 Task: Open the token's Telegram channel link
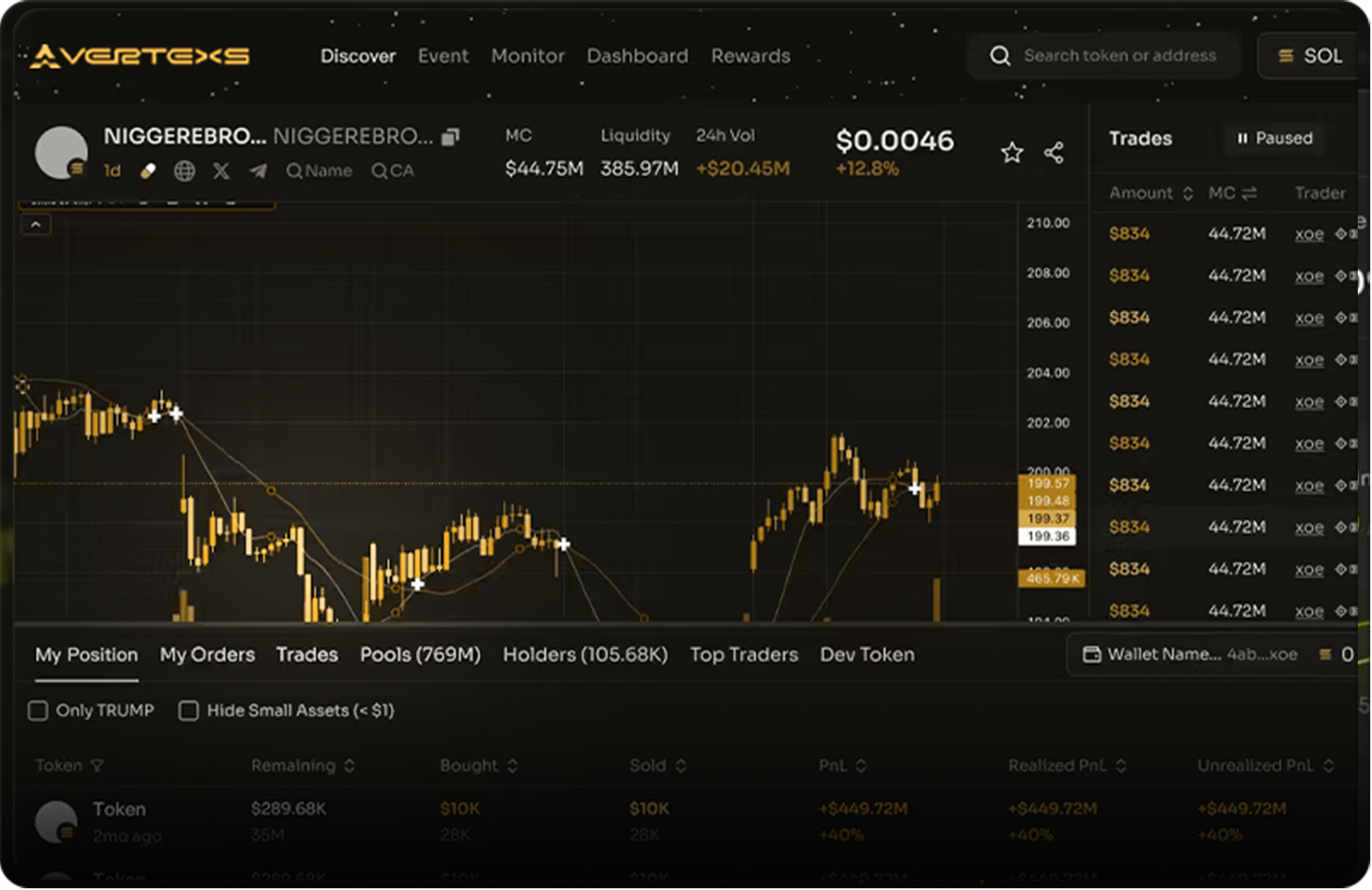(x=258, y=171)
